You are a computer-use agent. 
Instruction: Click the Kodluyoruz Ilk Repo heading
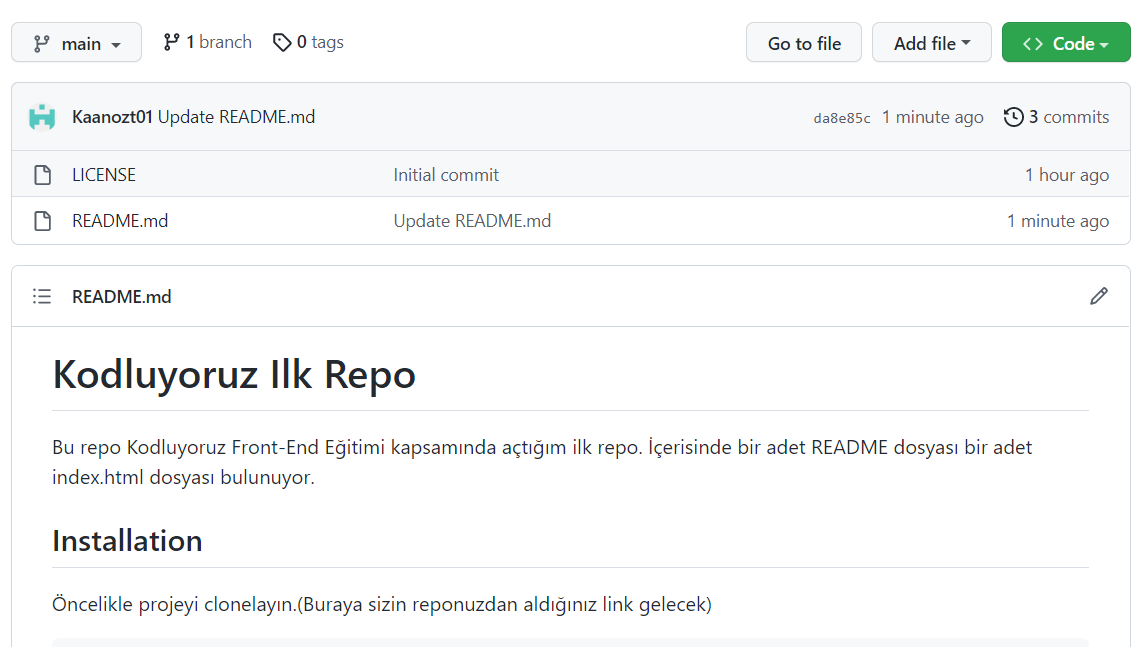(x=234, y=375)
